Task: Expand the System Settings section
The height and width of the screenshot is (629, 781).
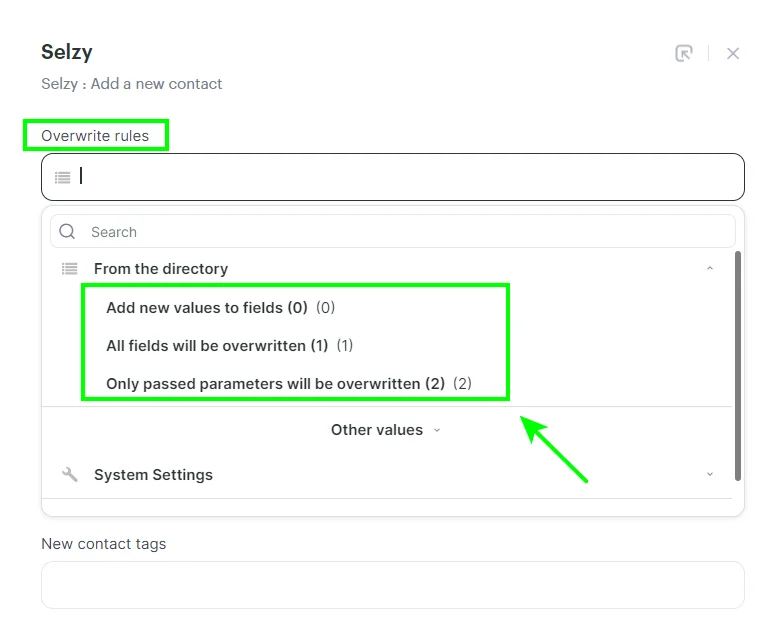Action: coord(710,474)
